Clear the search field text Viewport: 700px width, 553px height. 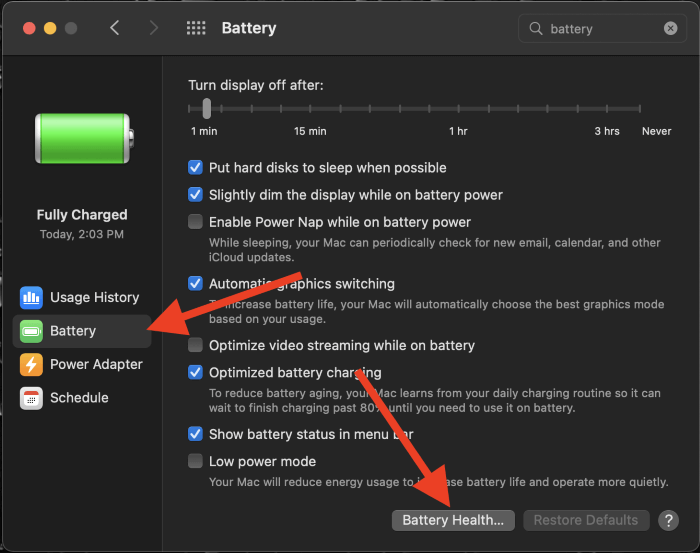coord(670,29)
